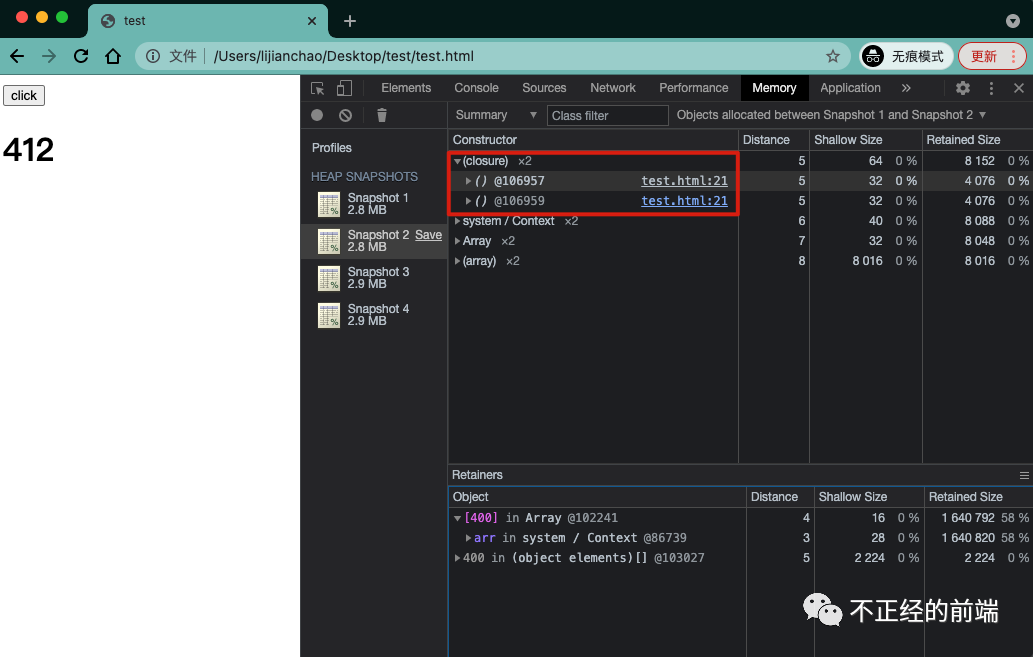The image size is (1033, 657).
Task: Click the red update button
Action: [991, 56]
